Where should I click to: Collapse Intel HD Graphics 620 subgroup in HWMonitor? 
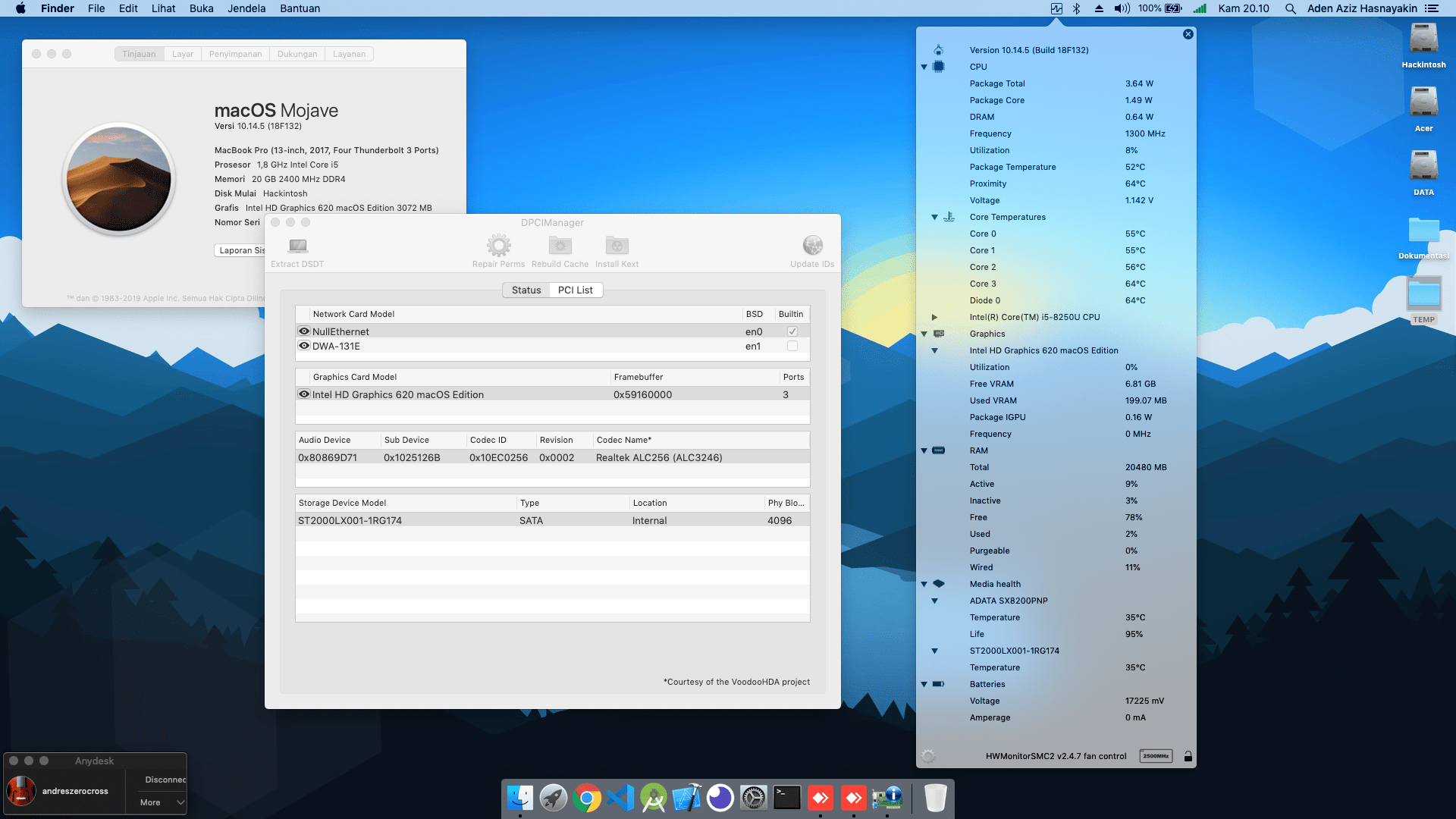934,350
